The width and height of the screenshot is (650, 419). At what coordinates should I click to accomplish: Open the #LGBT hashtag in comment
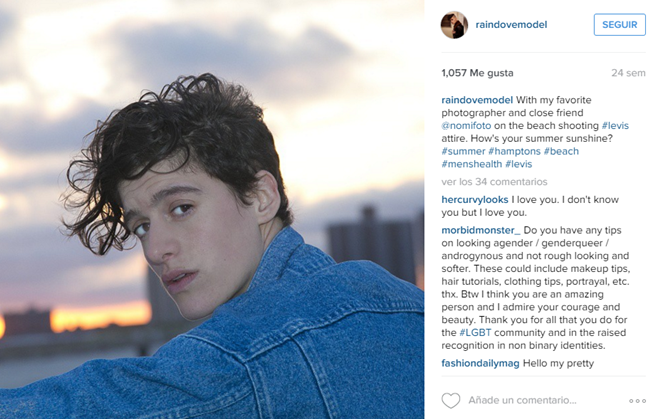475,333
